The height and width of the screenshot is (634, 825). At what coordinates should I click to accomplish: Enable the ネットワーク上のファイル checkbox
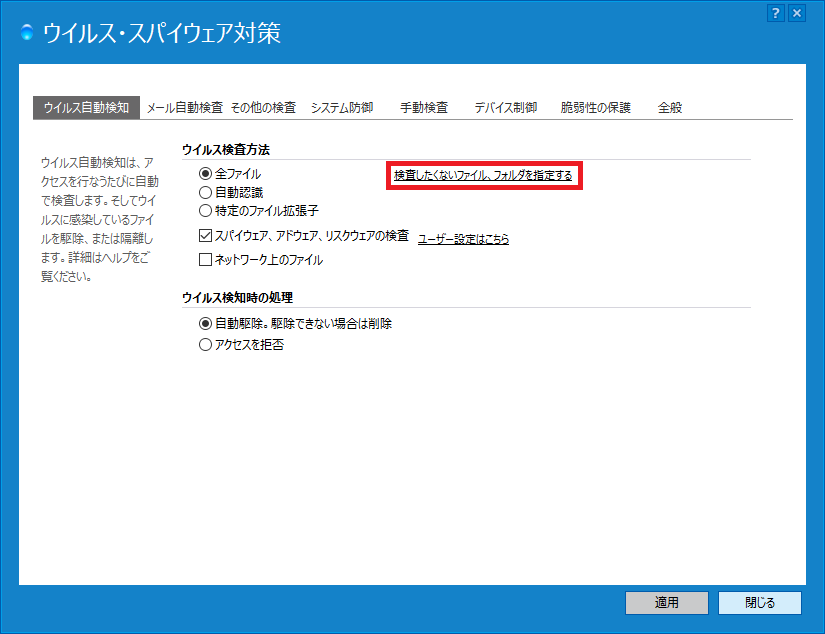[205, 260]
